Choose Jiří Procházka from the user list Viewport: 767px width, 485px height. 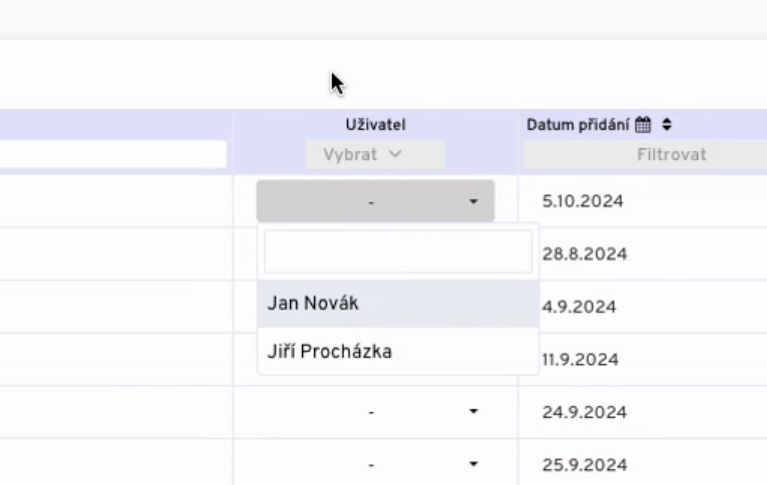point(398,351)
